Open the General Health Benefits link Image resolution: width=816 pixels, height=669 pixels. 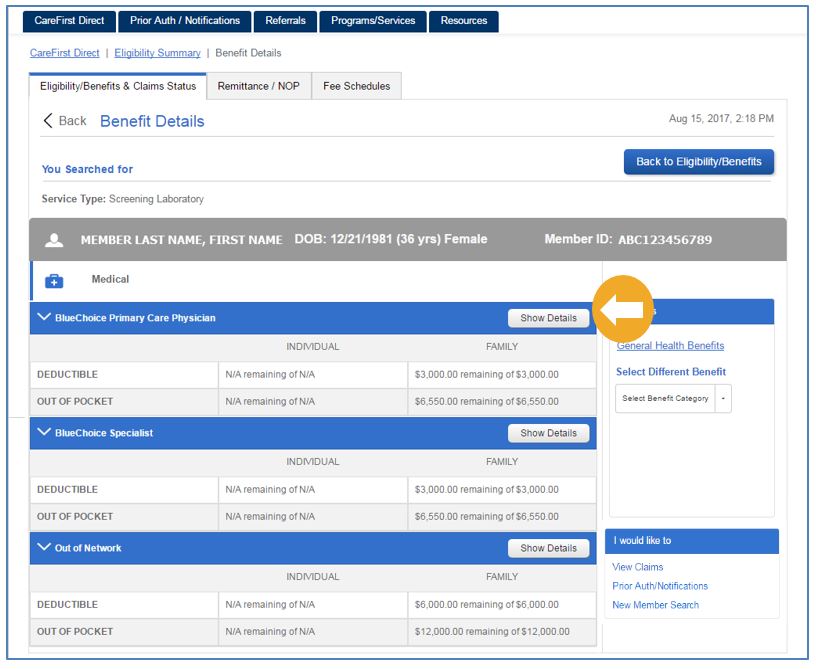pos(670,345)
